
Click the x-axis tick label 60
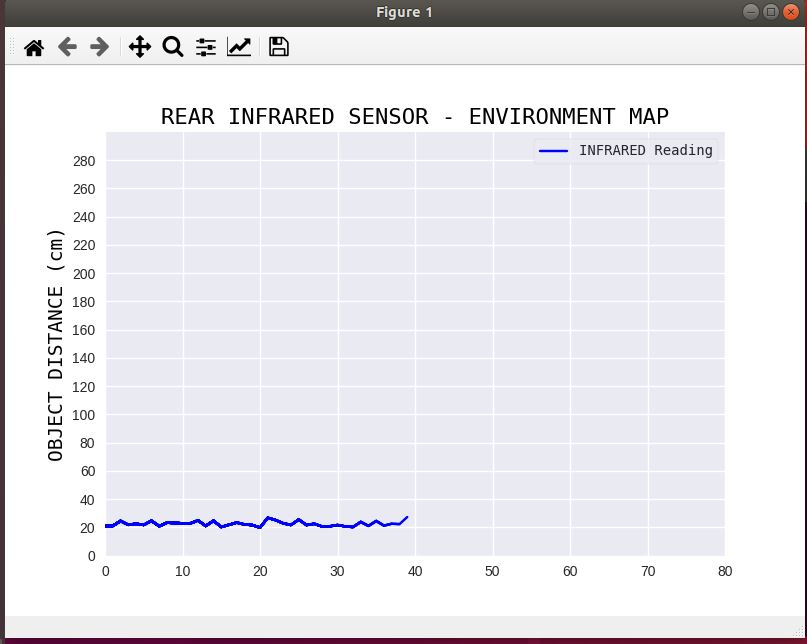(x=570, y=571)
